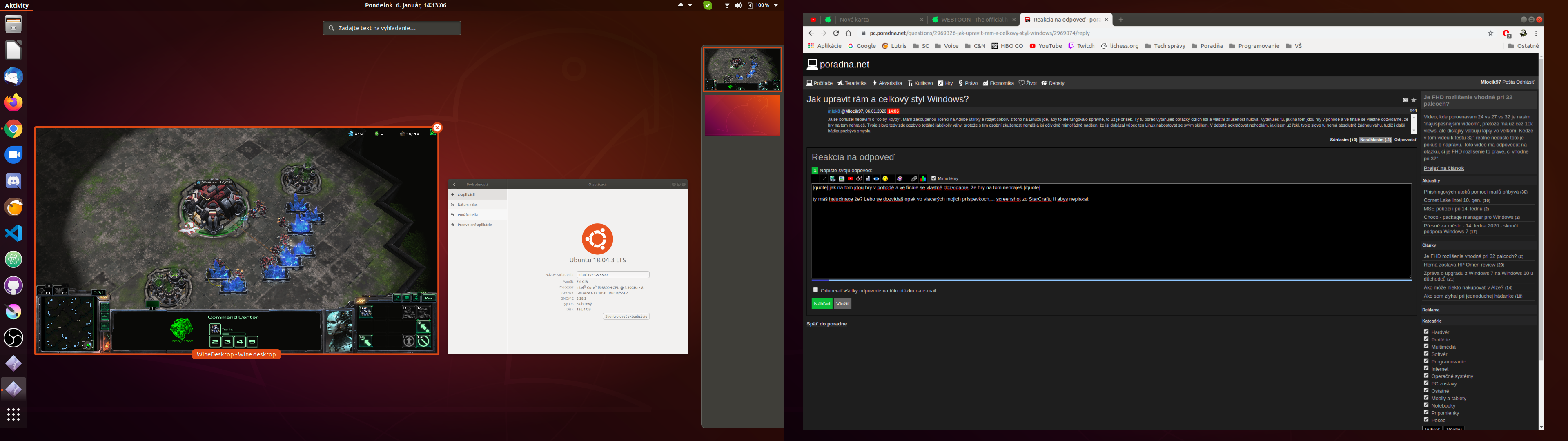
Task: Insert a YouTube video via editor icon
Action: (x=850, y=178)
